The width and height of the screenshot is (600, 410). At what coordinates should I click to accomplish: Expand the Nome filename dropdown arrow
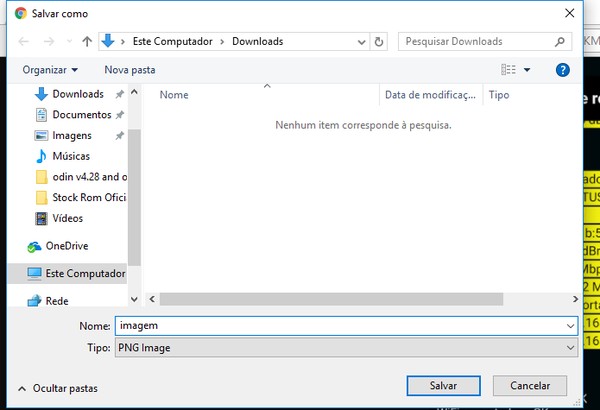570,326
